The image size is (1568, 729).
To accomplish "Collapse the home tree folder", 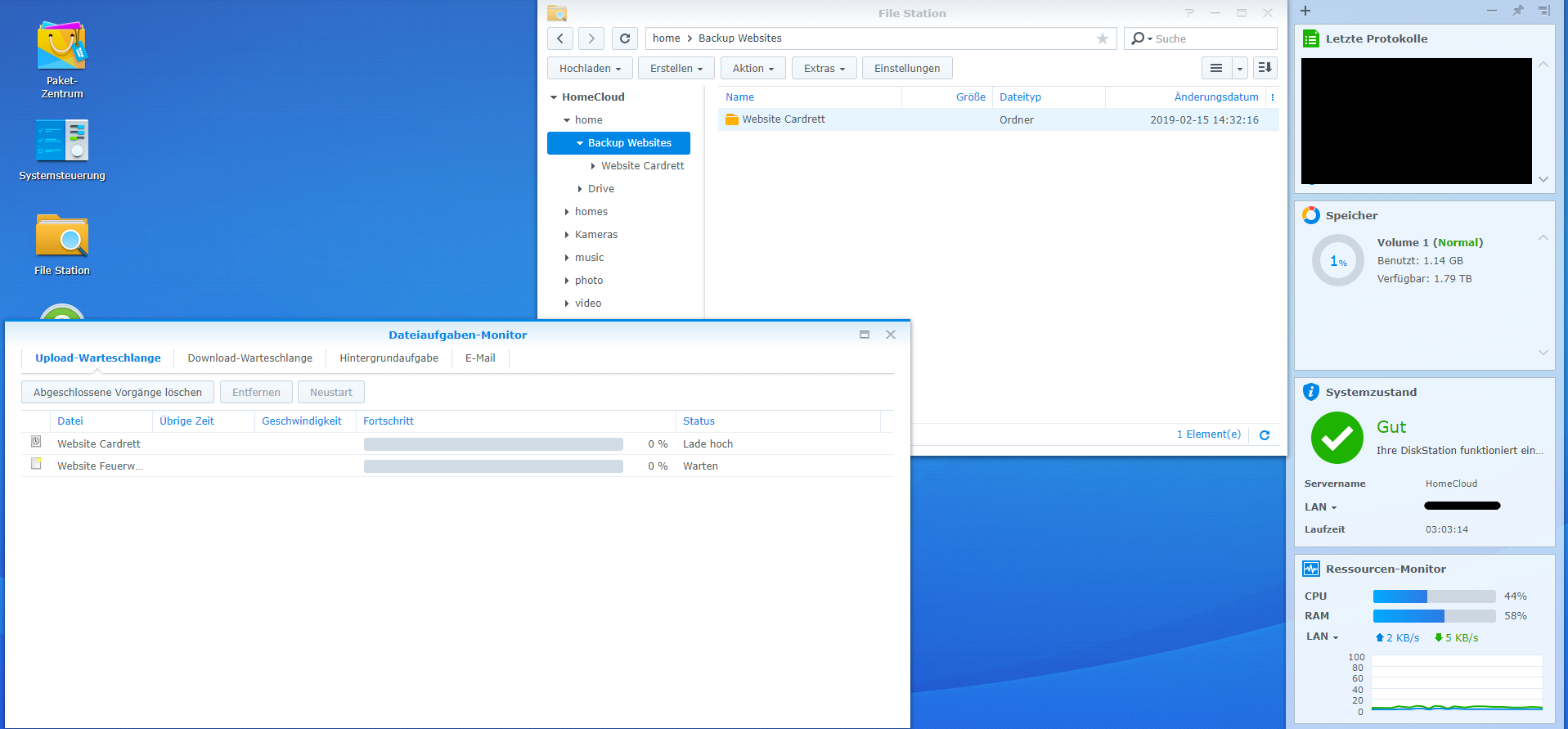I will pos(567,120).
